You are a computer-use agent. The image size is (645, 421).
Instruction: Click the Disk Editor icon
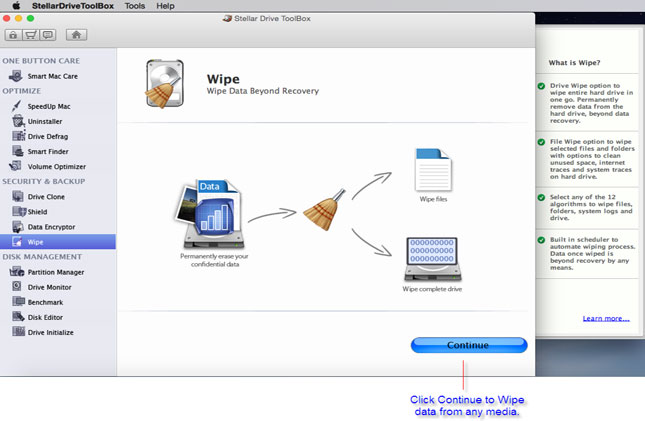(x=18, y=316)
